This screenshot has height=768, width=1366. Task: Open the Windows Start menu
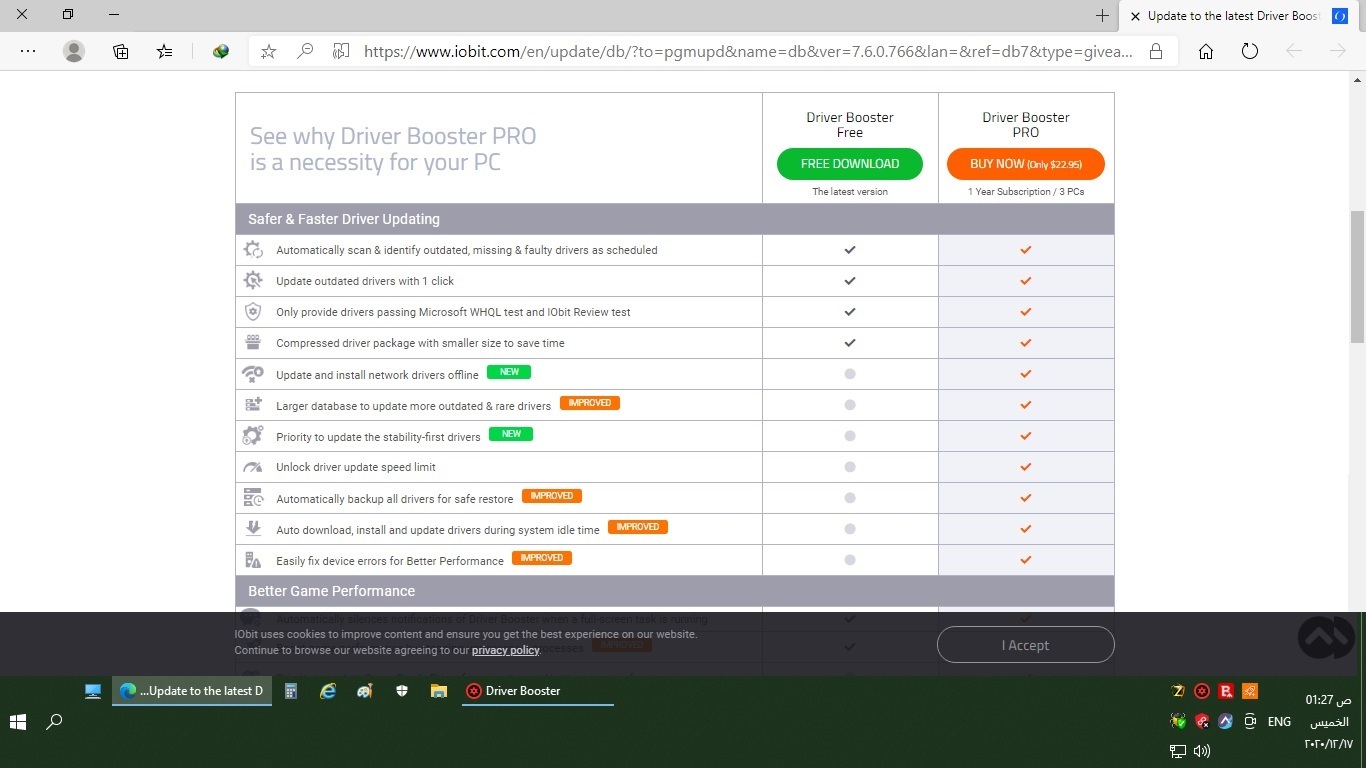[18, 721]
